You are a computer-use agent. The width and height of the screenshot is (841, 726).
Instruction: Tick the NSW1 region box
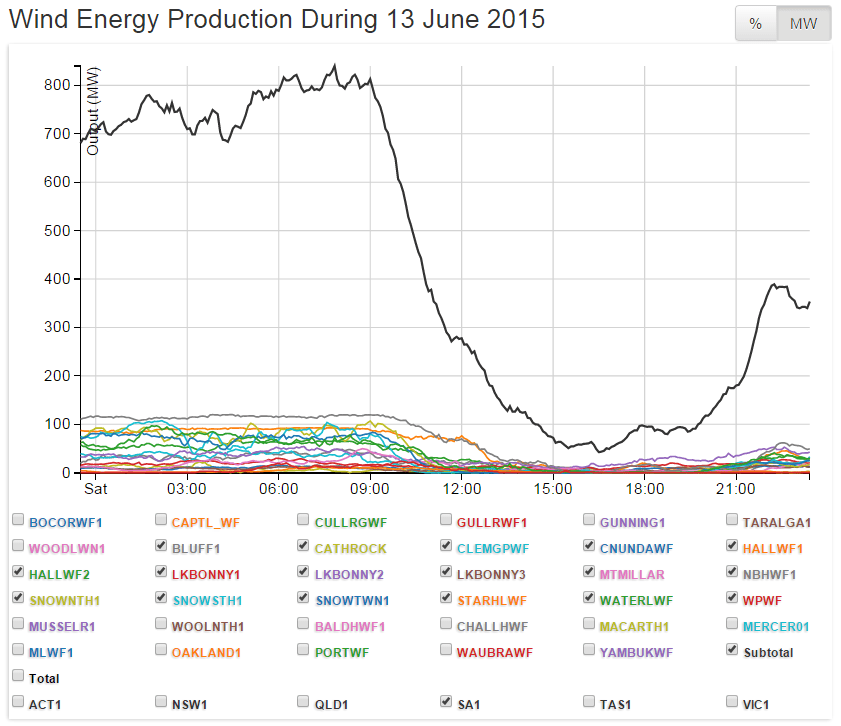(161, 702)
